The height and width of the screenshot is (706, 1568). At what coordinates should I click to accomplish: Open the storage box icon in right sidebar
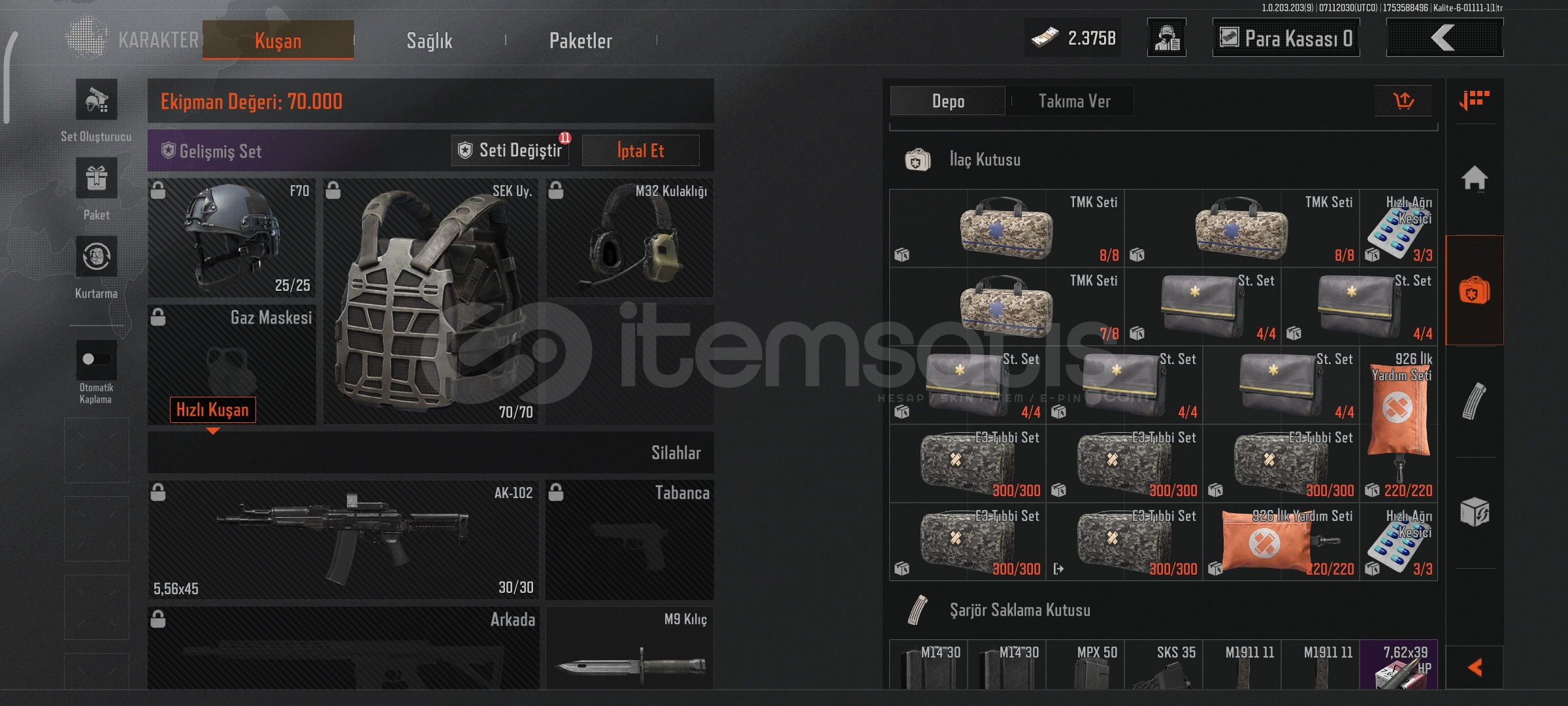[x=1475, y=512]
